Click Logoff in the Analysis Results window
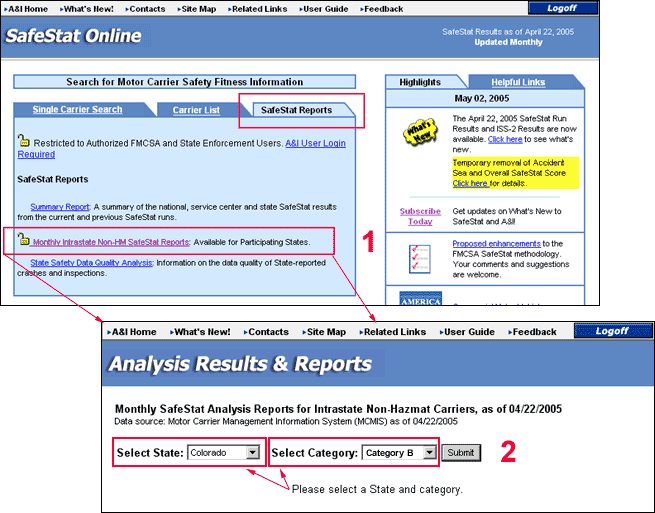 612,331
